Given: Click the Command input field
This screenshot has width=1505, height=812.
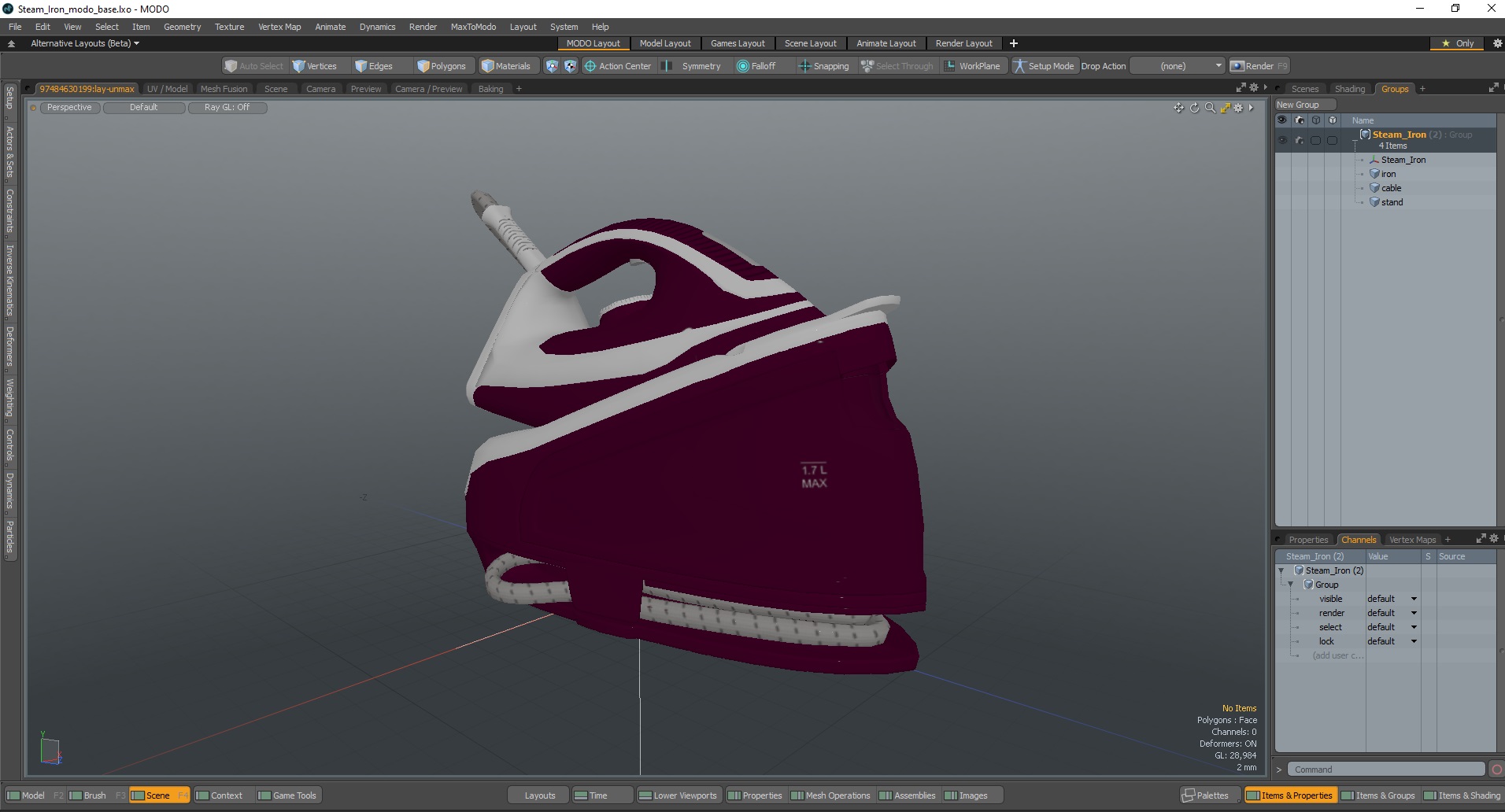Looking at the screenshot, I should click(x=1386, y=770).
